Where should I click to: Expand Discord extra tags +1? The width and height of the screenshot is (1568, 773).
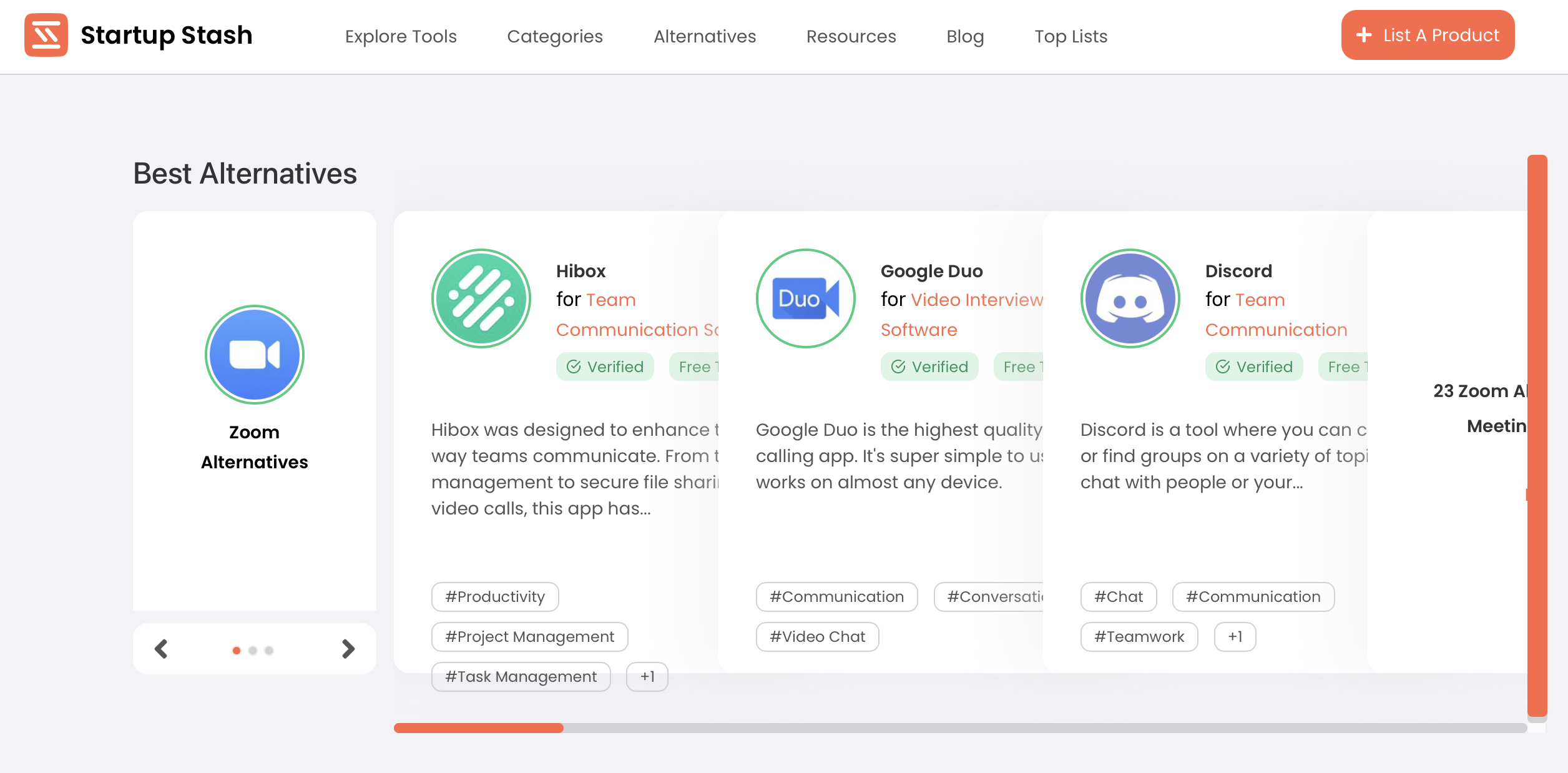[1235, 637]
